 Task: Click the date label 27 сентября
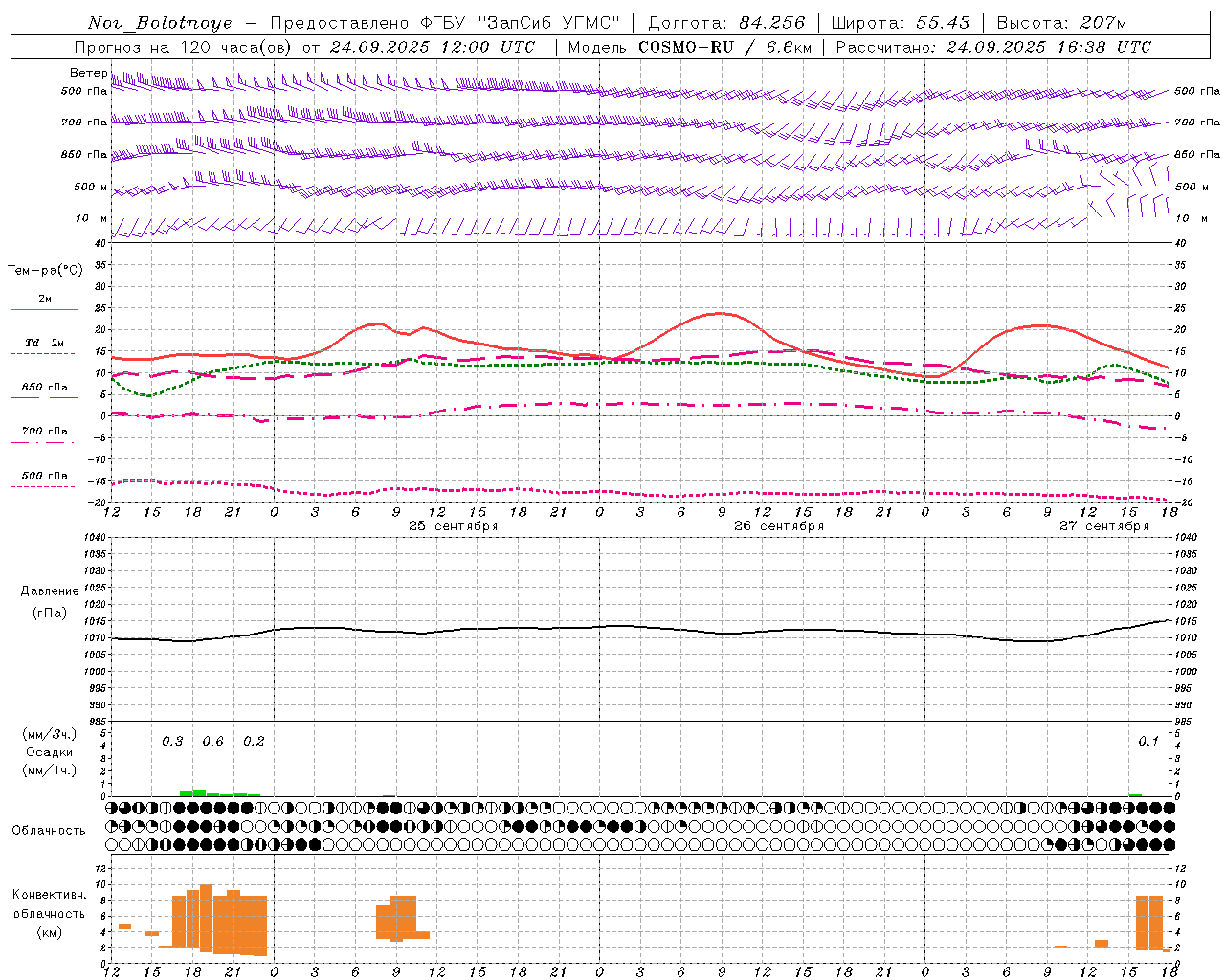(1104, 526)
